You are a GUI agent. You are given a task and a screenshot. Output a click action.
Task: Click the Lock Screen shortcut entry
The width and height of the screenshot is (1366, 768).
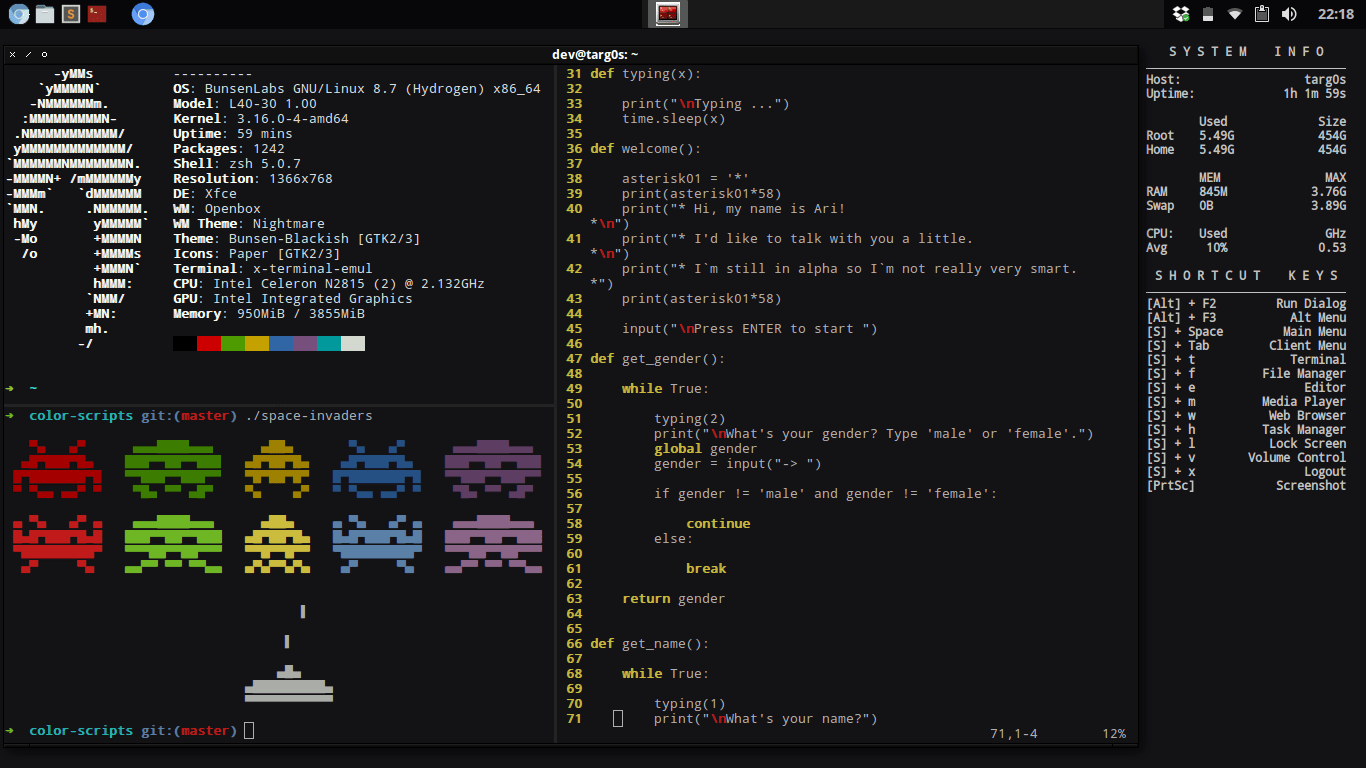(x=1246, y=444)
